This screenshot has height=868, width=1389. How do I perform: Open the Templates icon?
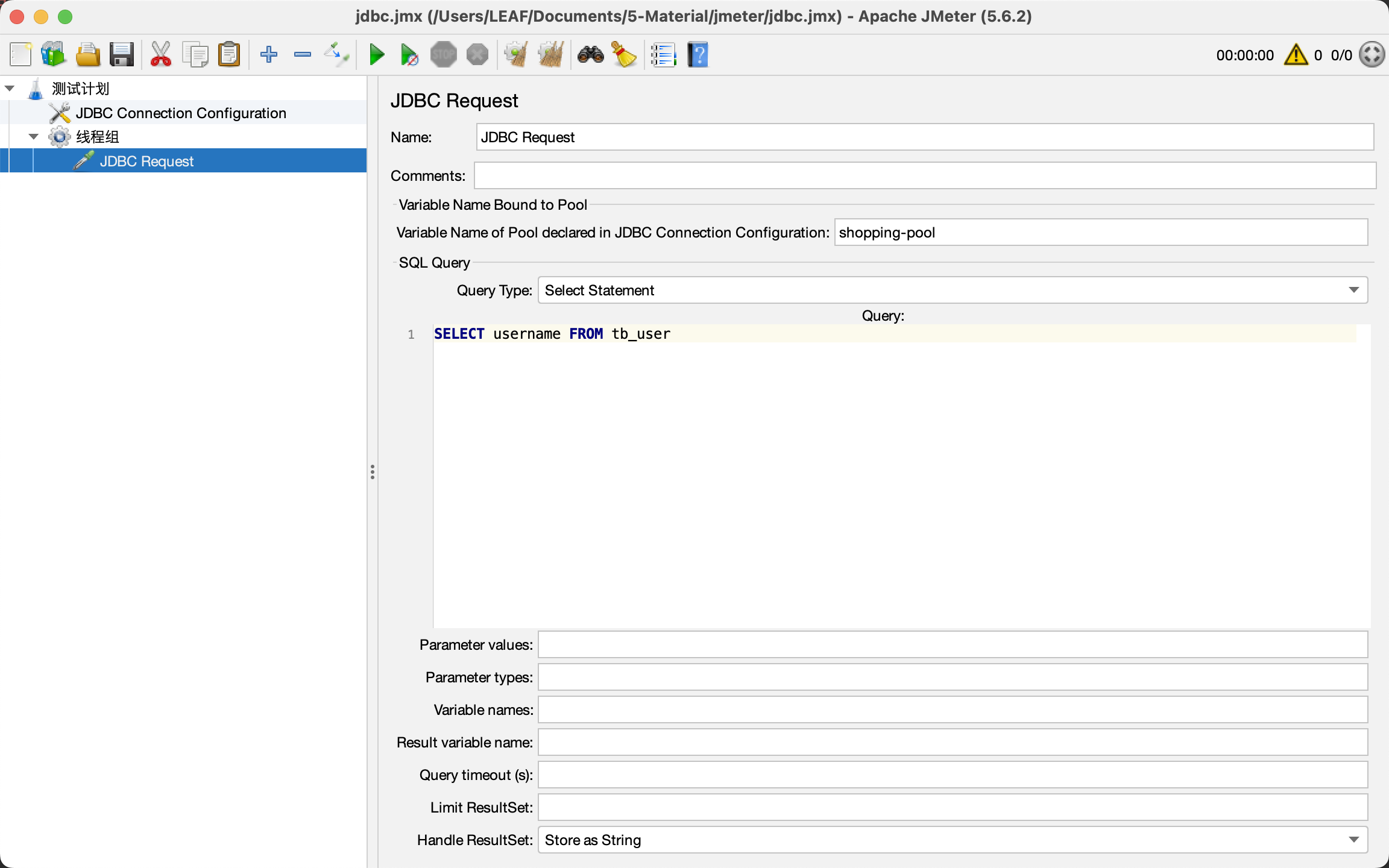[x=53, y=55]
